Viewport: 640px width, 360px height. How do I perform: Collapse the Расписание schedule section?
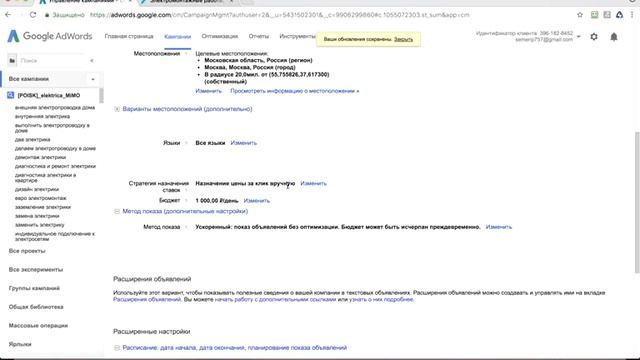[x=117, y=348]
